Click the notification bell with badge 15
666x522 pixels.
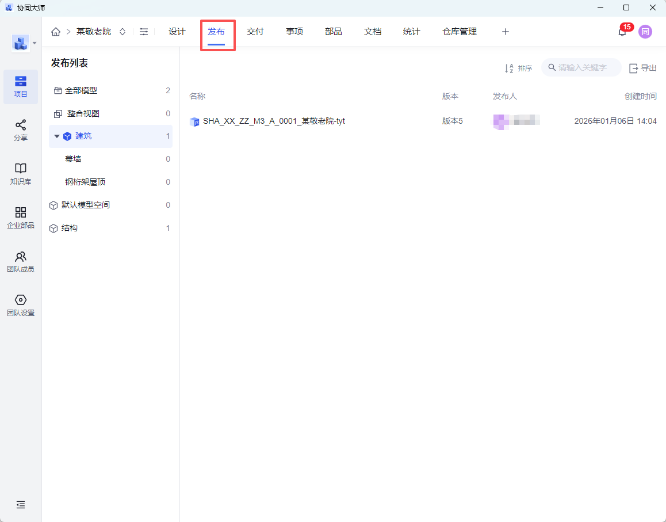pos(622,32)
